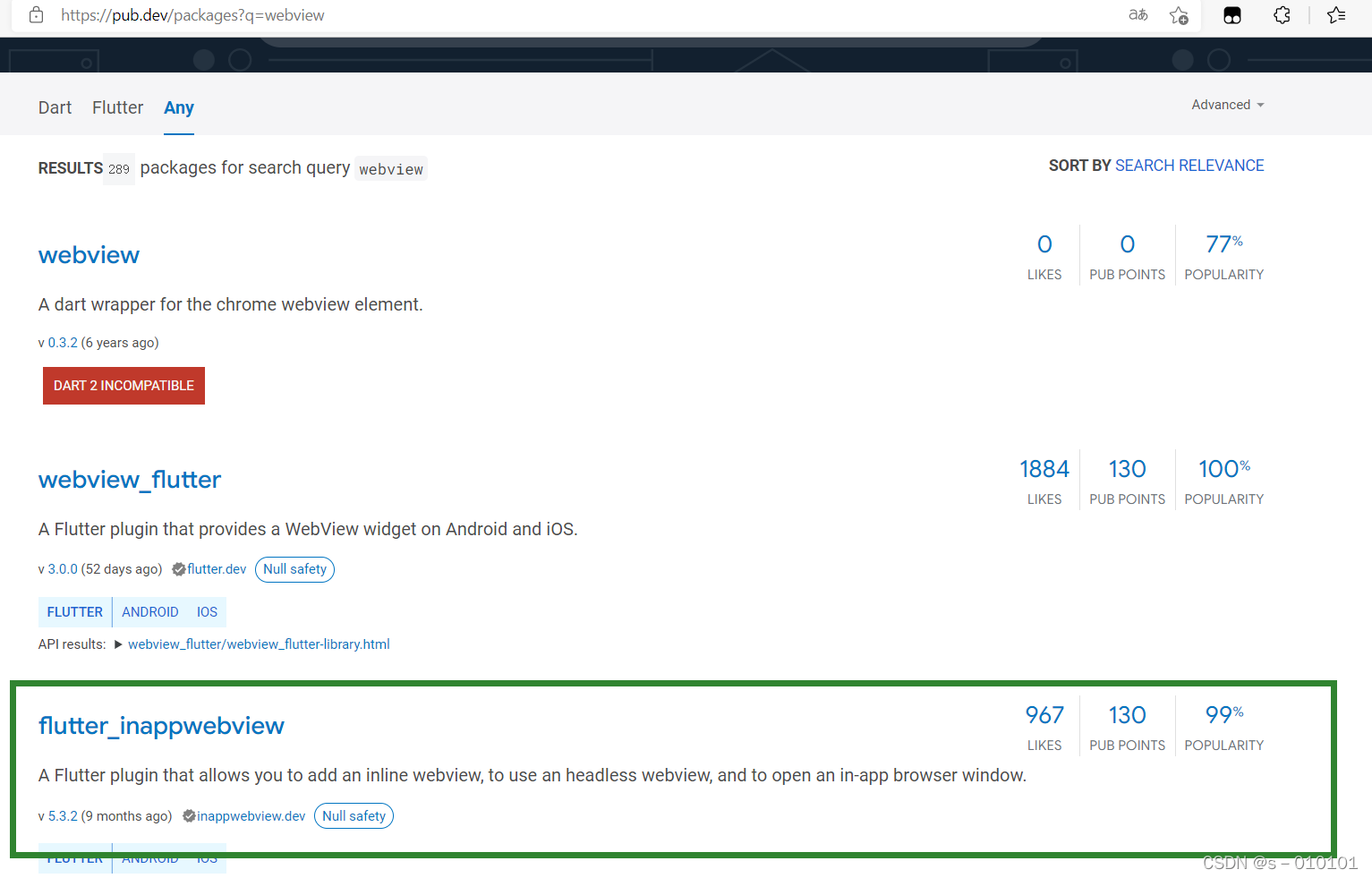The width and height of the screenshot is (1372, 878).
Task: Click the 1884 likes score
Action: (x=1044, y=469)
